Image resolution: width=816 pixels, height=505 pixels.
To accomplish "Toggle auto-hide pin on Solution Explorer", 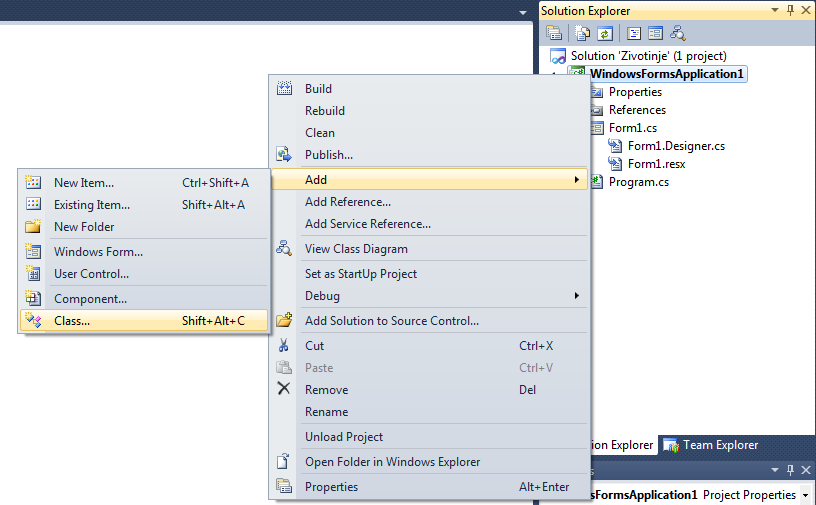I will [x=790, y=10].
